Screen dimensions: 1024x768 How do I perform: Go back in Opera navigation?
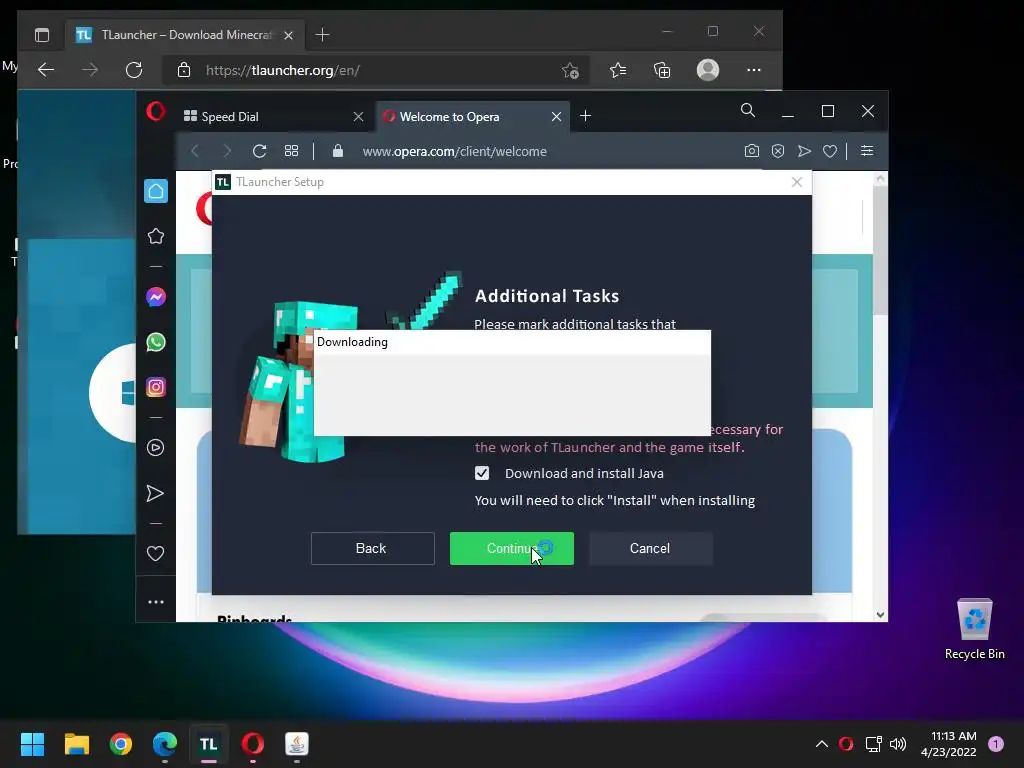(195, 152)
